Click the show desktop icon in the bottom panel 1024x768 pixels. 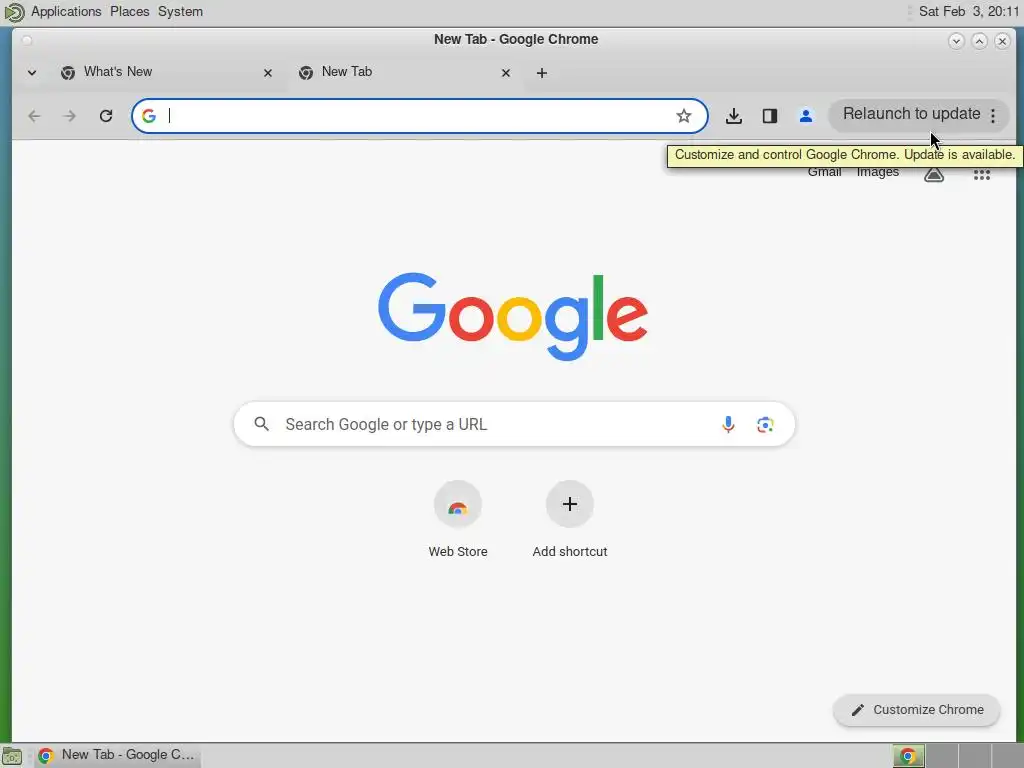click(x=12, y=756)
